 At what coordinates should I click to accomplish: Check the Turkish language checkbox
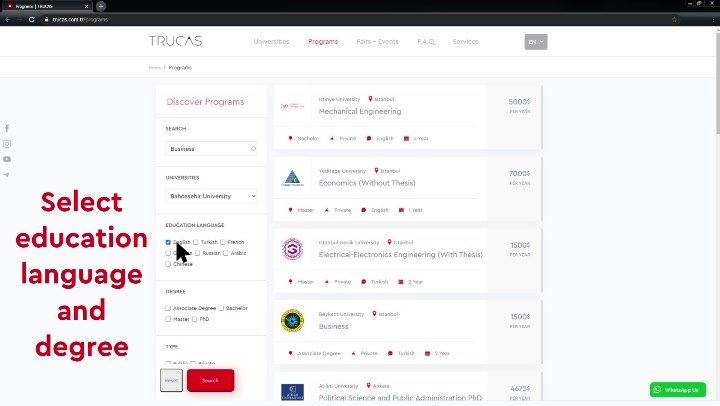coord(196,242)
